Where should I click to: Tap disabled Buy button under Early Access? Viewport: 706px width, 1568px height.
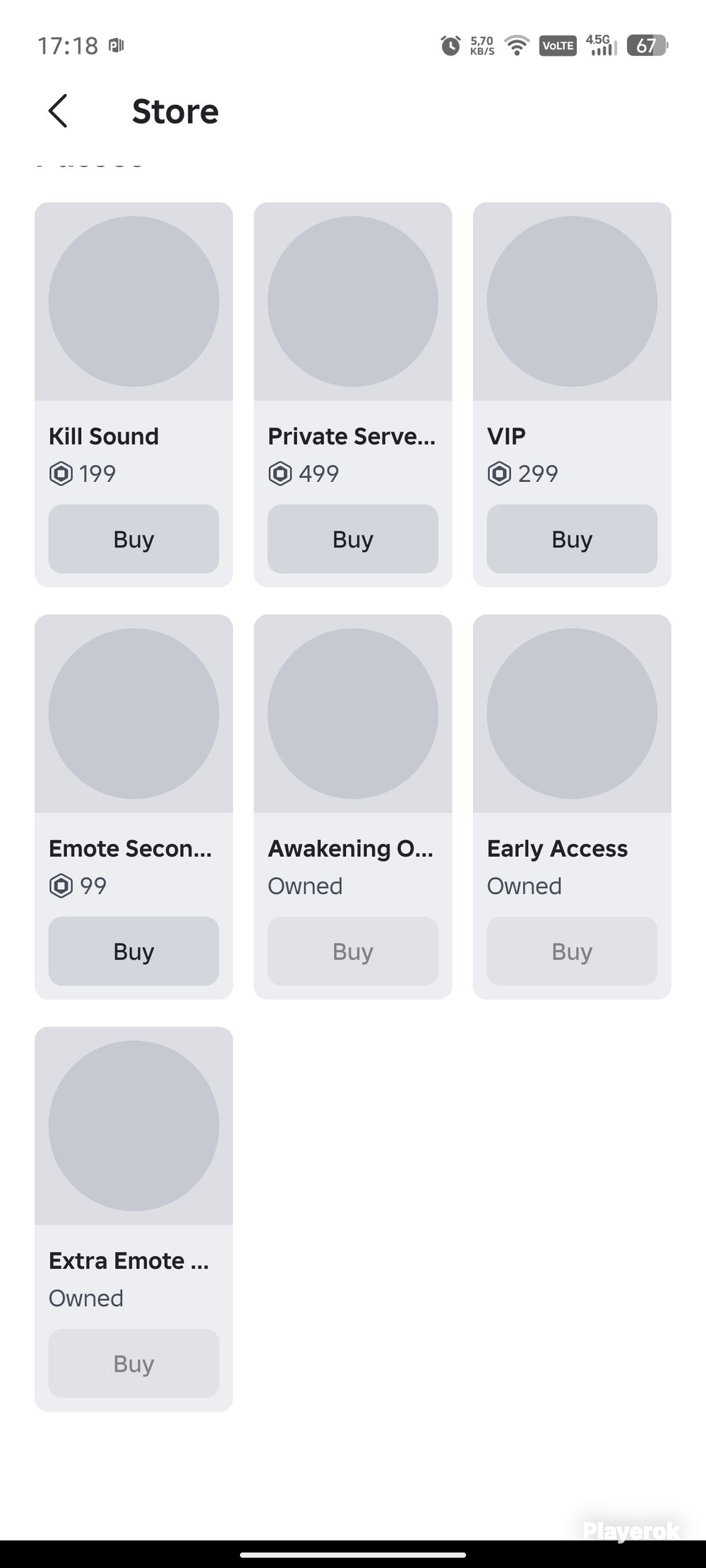click(x=572, y=951)
